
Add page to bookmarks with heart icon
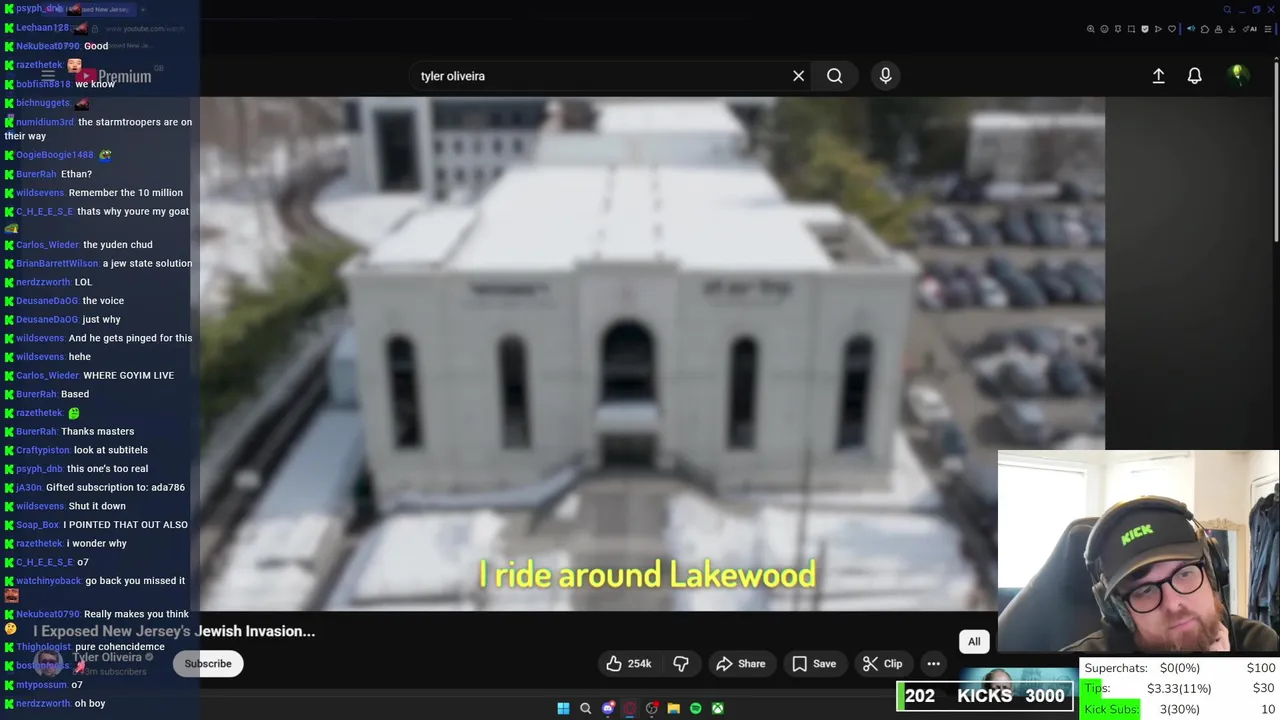(1172, 29)
